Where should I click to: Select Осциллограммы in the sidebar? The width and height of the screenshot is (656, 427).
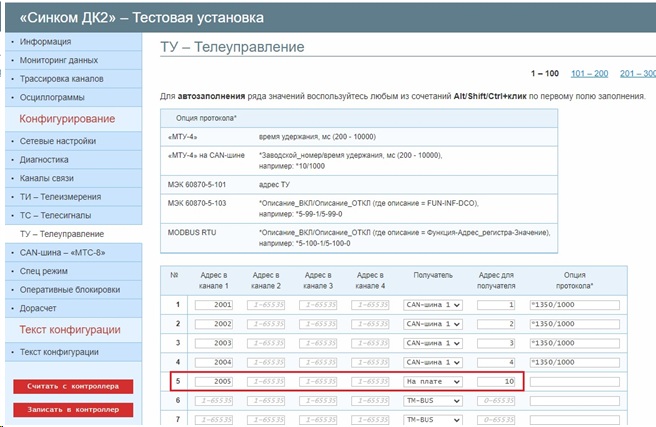pyautogui.click(x=52, y=97)
